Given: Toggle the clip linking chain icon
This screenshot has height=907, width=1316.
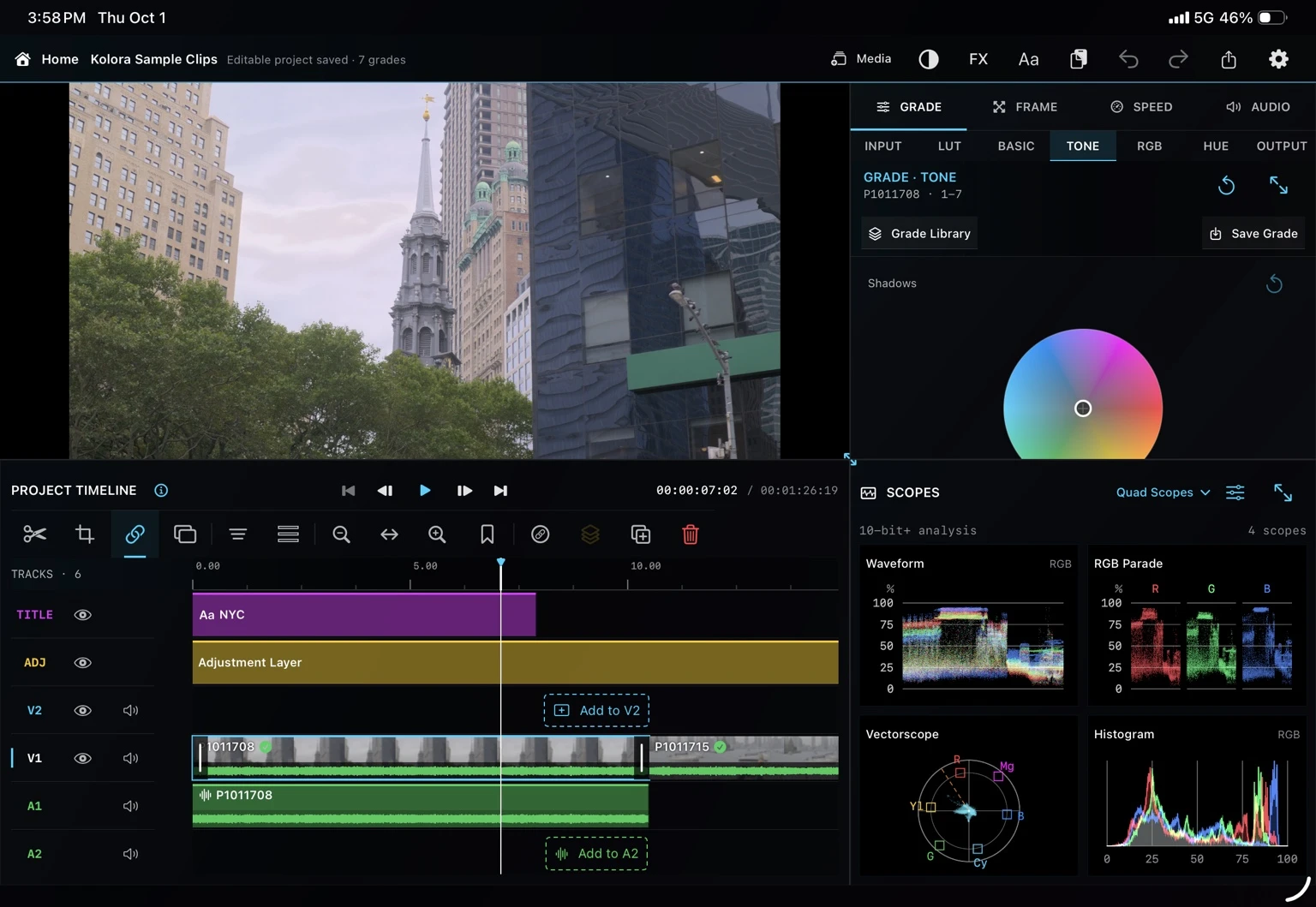Looking at the screenshot, I should 135,534.
